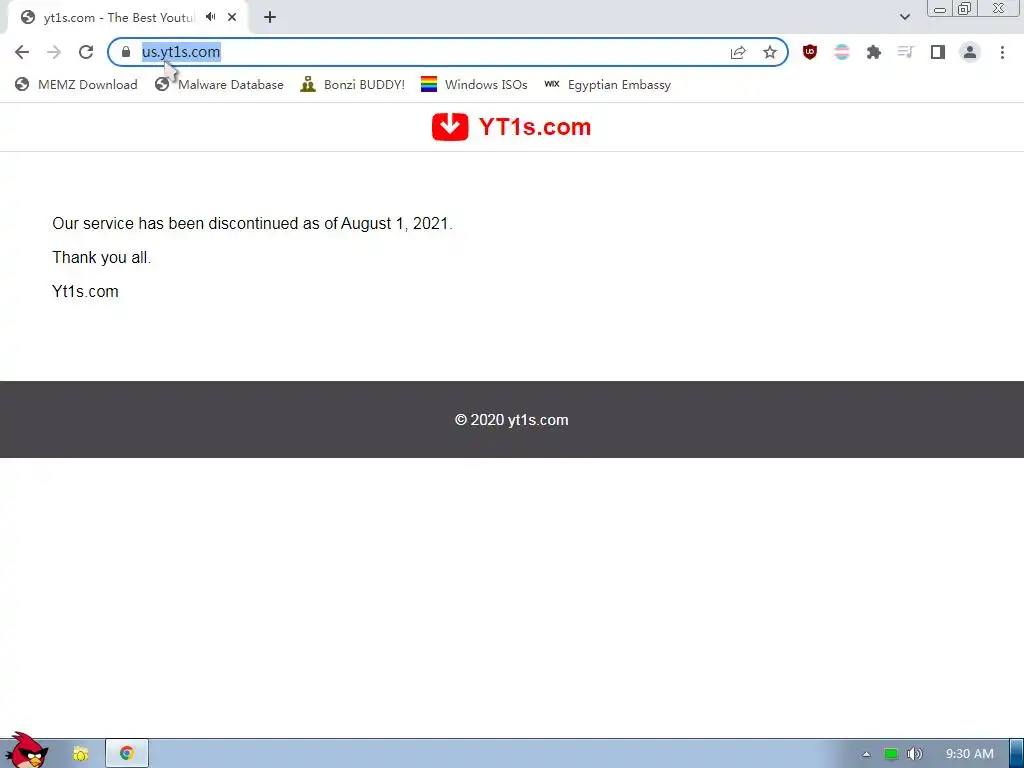
Task: Go back to the previous page
Action: (22, 52)
